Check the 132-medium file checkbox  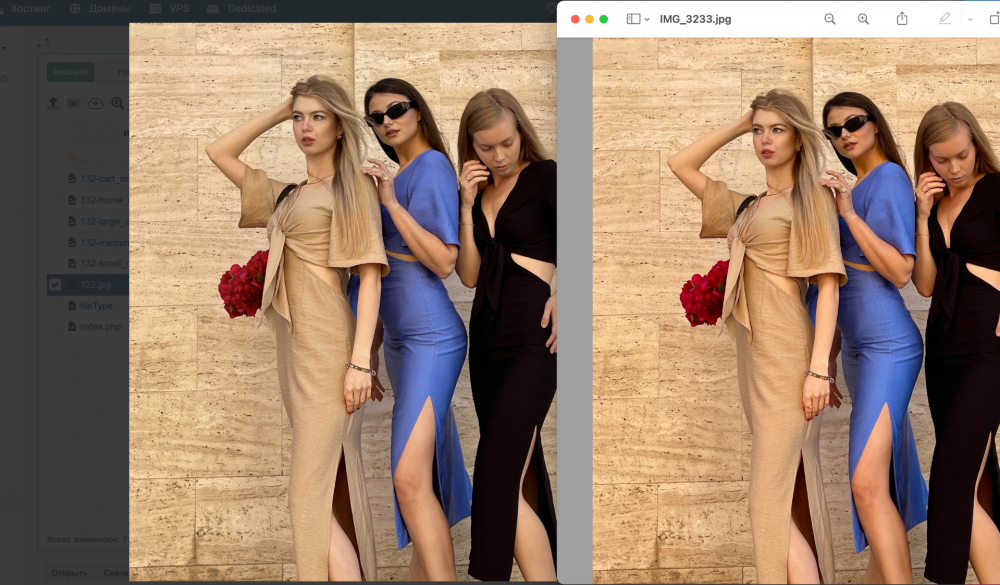point(55,242)
